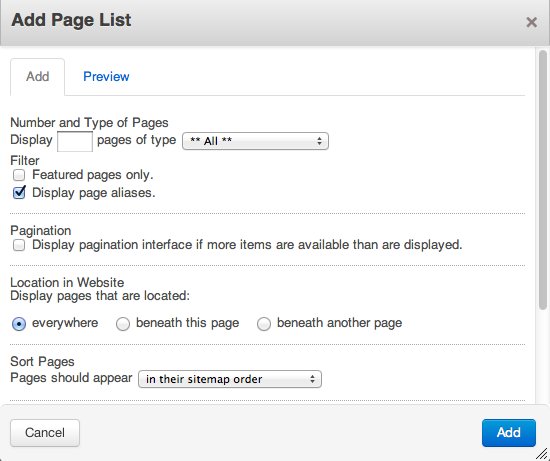Screen dimensions: 550x461
Task: Choose beneath another page option
Action: (x=264, y=323)
